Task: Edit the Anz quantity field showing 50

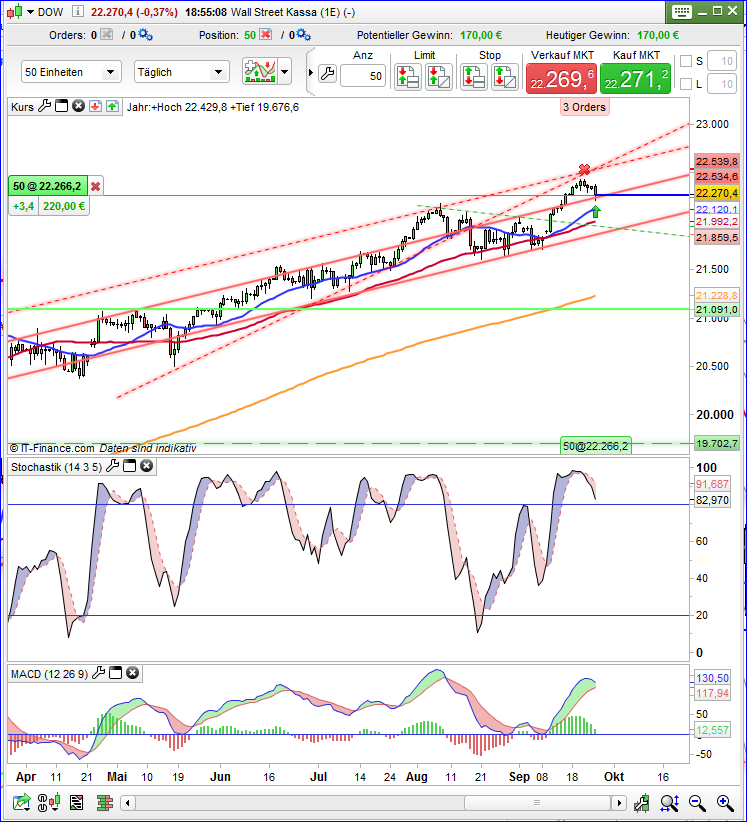Action: [363, 76]
